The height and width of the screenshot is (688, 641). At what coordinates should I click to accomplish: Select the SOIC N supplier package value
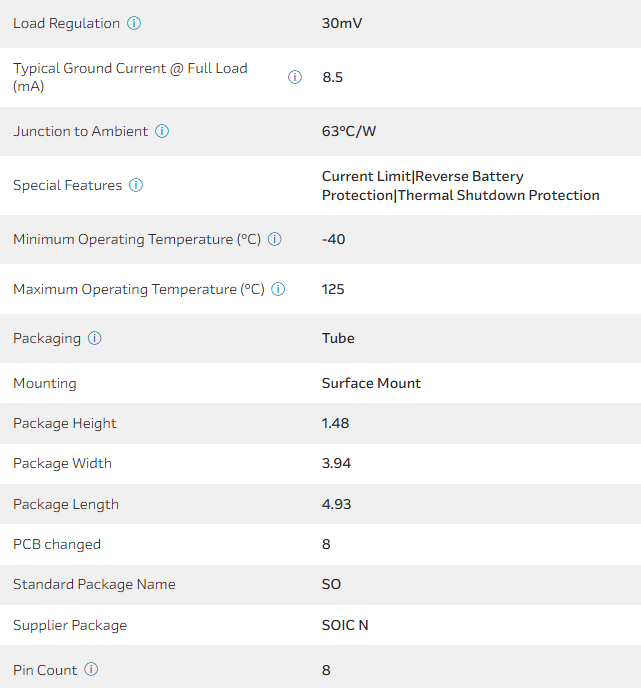pyautogui.click(x=345, y=625)
